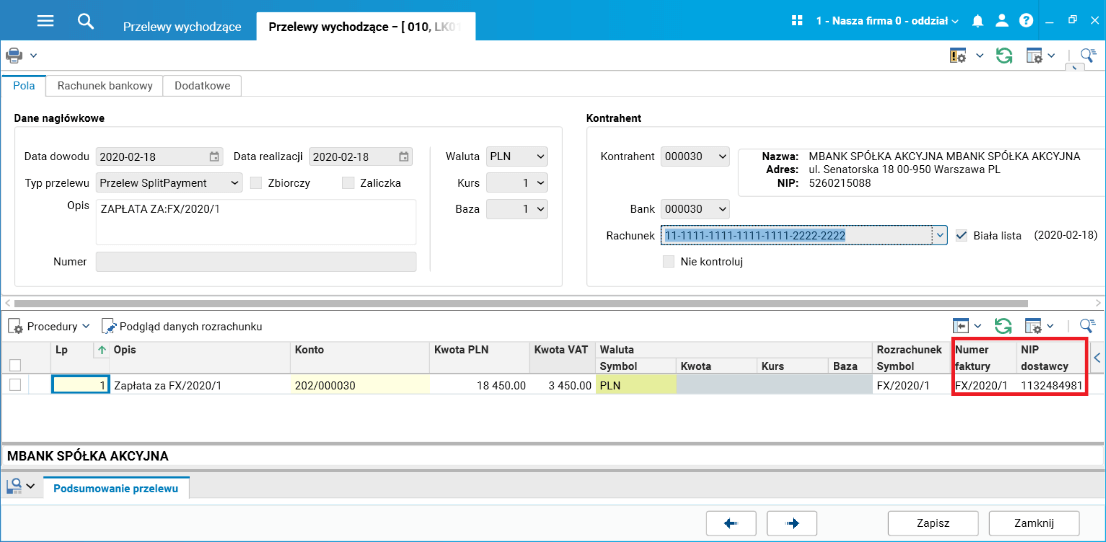This screenshot has height=542, width=1106.
Task: Enable the Zbiorczy checkbox
Action: click(257, 183)
